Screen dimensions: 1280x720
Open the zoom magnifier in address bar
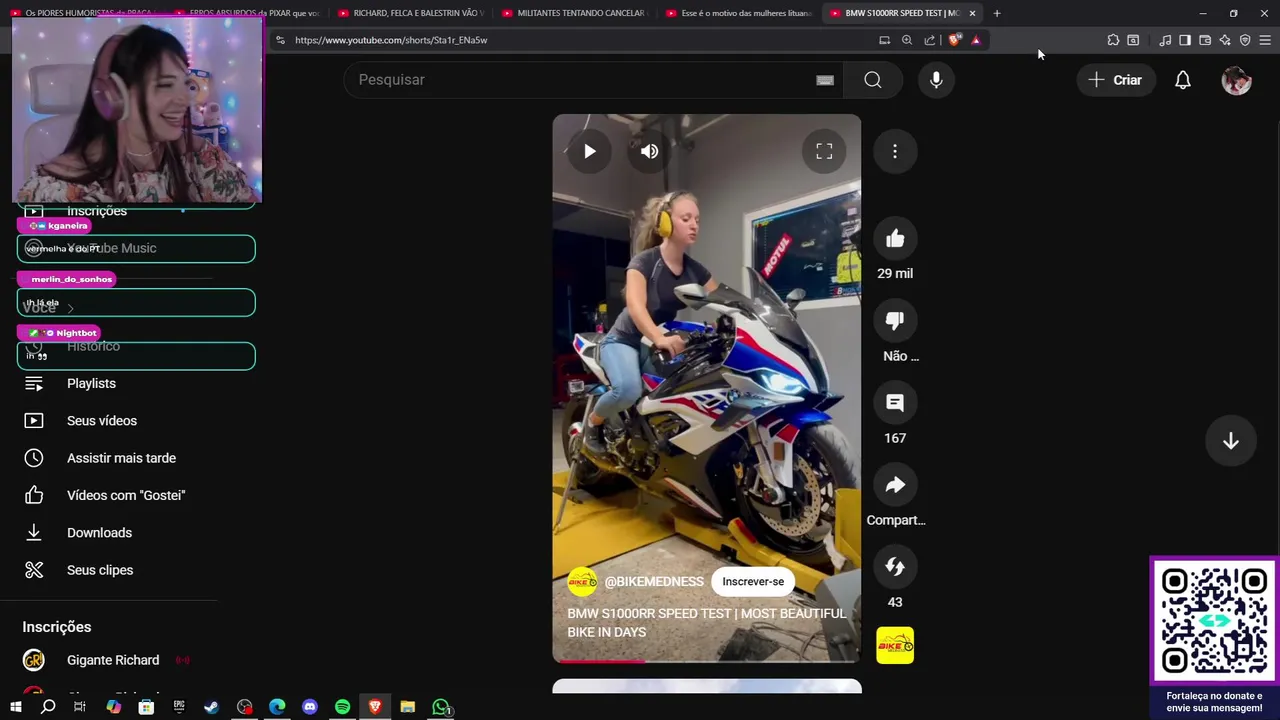click(x=907, y=40)
